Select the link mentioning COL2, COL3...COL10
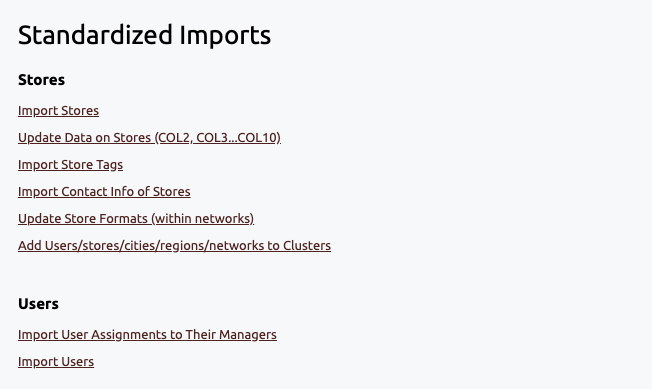Screen dimensions: 652x389 (149, 138)
